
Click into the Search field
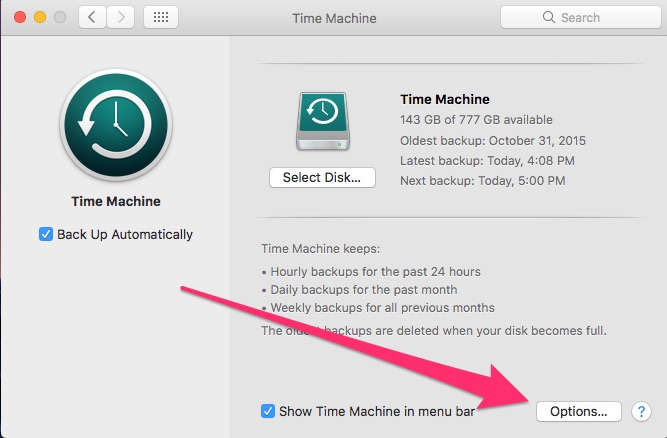[590, 18]
